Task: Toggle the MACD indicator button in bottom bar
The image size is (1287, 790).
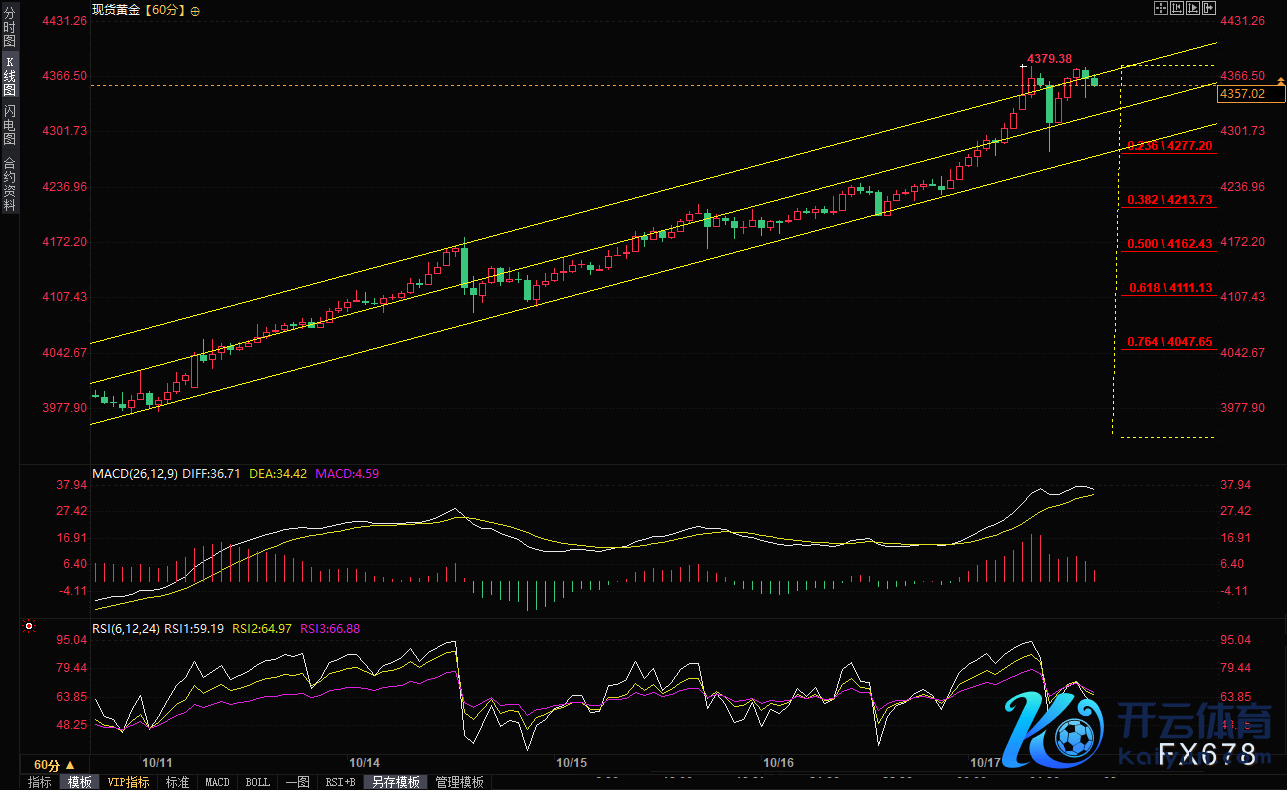Action: point(217,782)
